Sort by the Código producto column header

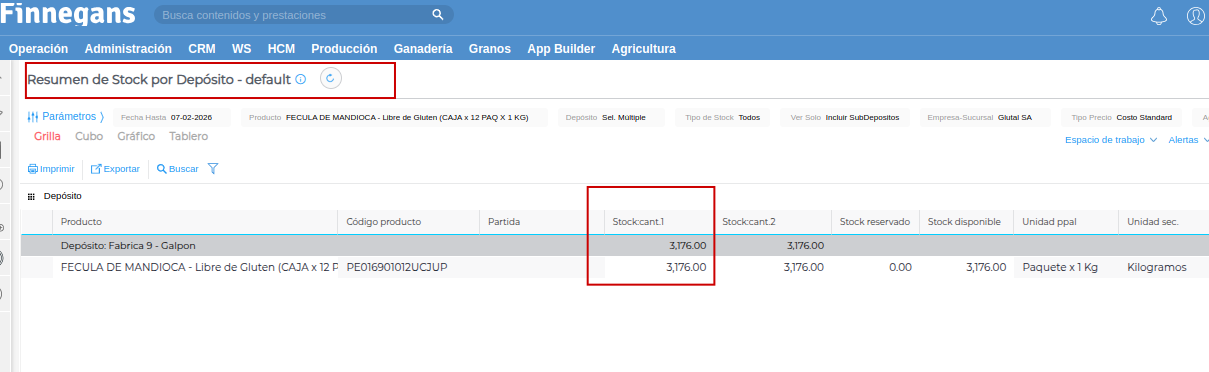pyautogui.click(x=409, y=221)
